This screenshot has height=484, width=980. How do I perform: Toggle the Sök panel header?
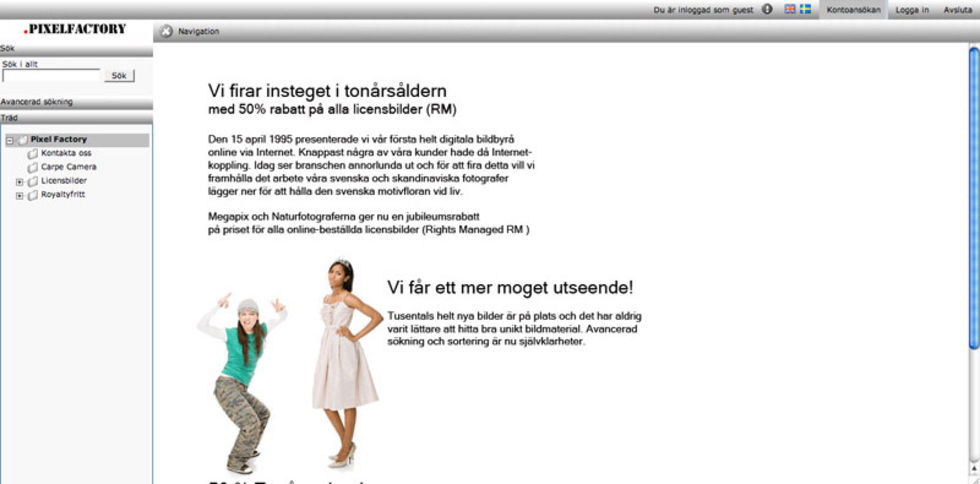pos(76,49)
